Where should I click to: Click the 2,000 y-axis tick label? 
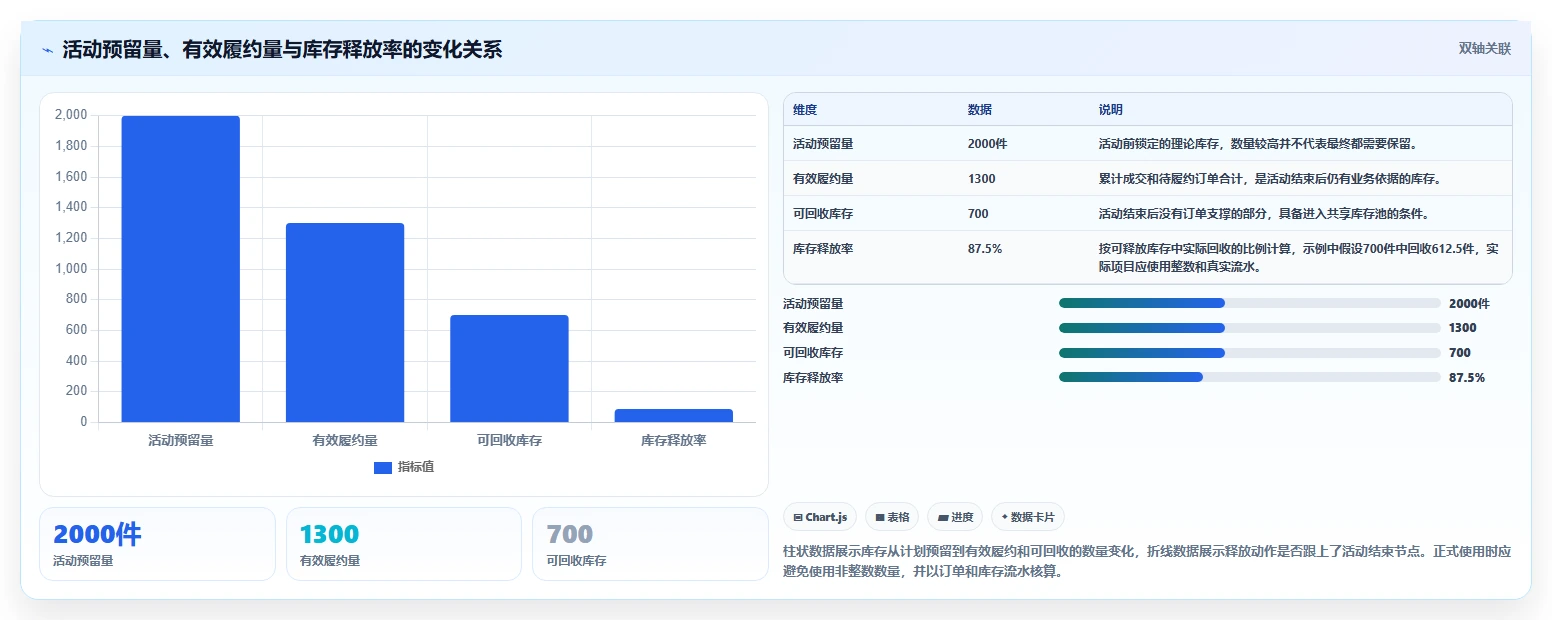pyautogui.click(x=71, y=115)
